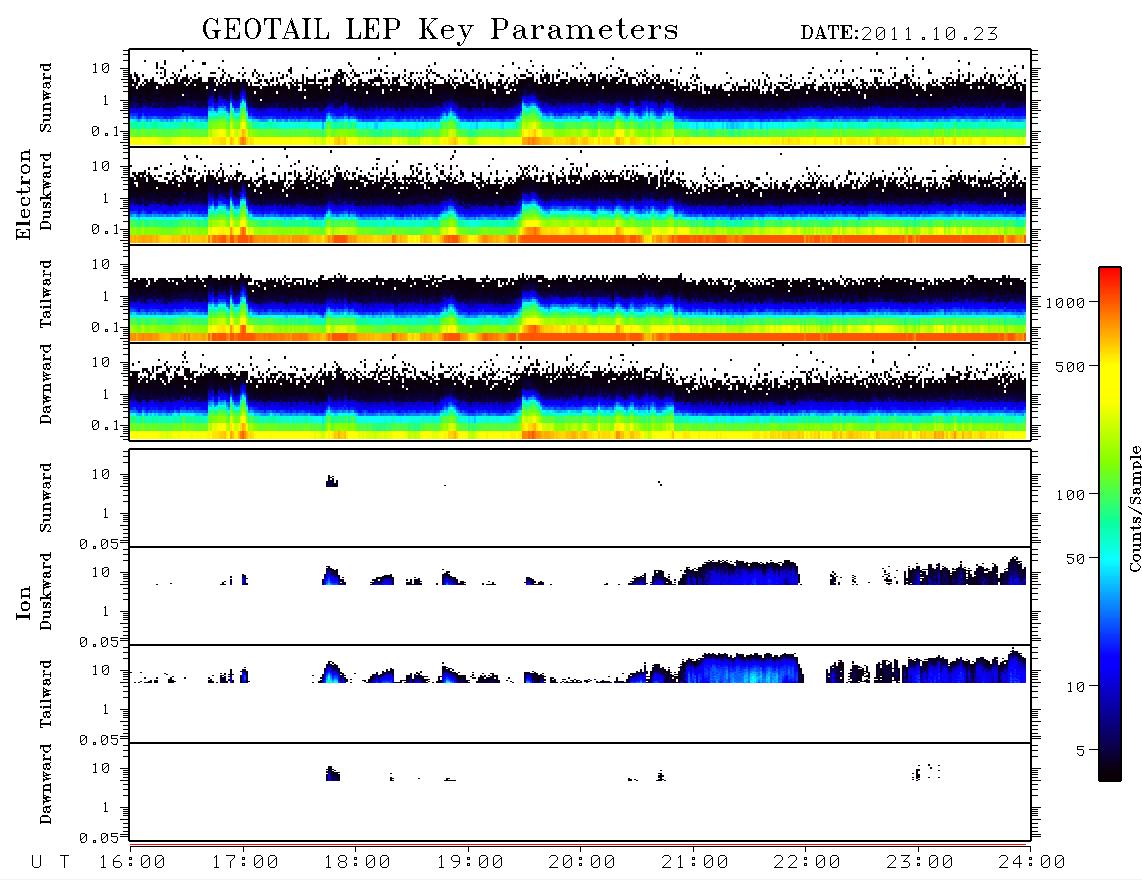
Task: Click inside the Electron Tailward spectrogram
Action: pyautogui.click(x=579, y=294)
